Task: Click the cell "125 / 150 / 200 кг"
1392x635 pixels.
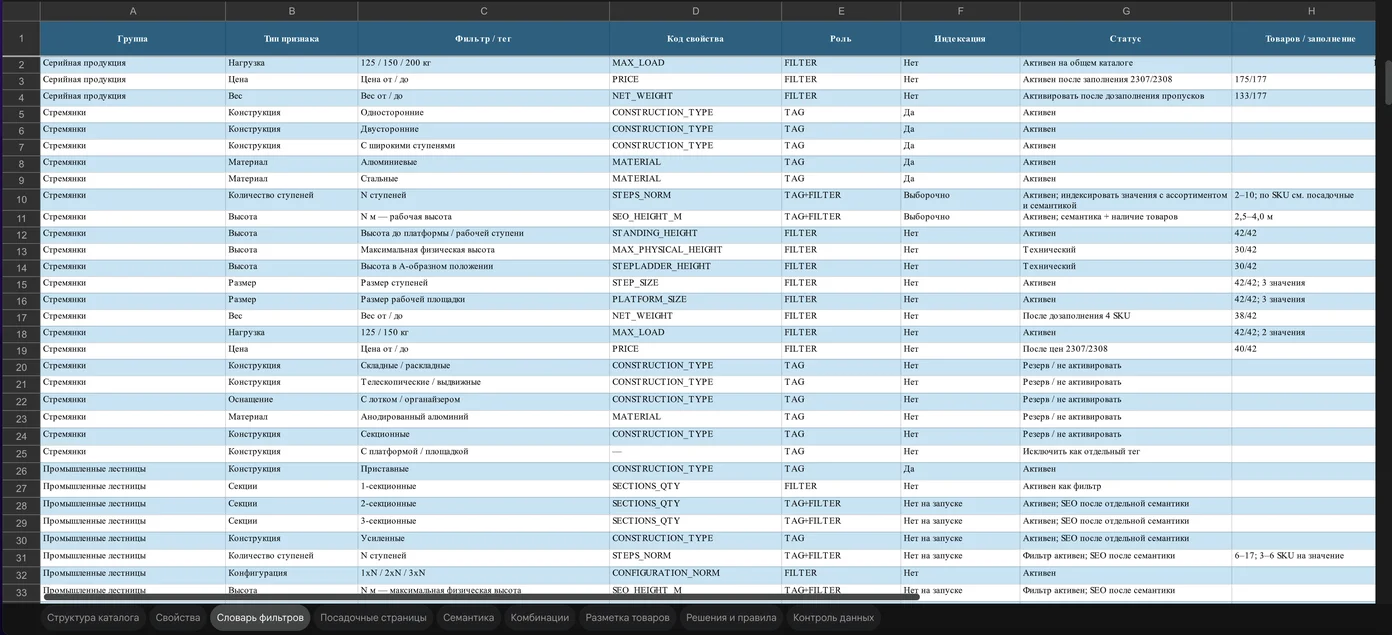Action: (x=484, y=63)
